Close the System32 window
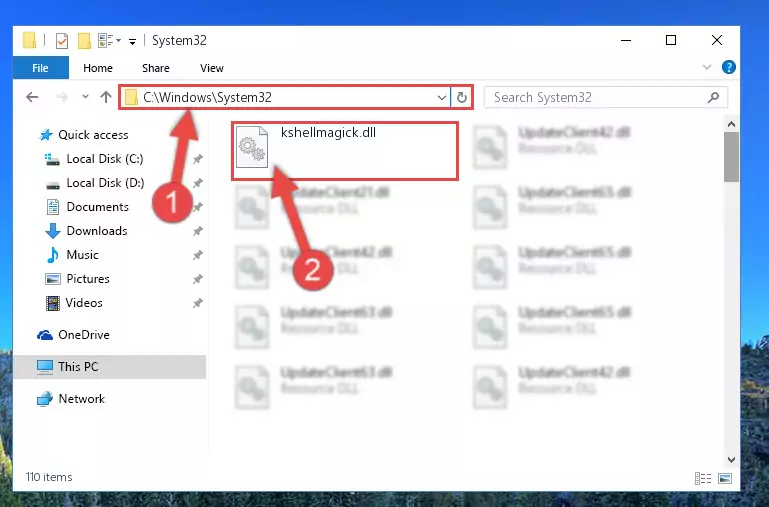Image resolution: width=769 pixels, height=507 pixels. (x=717, y=41)
